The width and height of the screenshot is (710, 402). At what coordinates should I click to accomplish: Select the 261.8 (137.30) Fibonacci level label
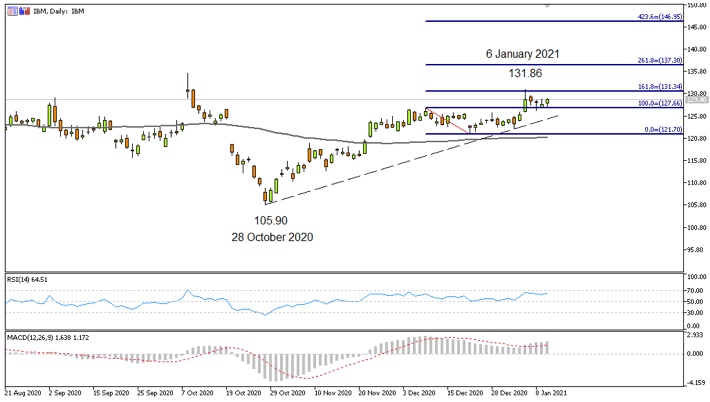660,60
